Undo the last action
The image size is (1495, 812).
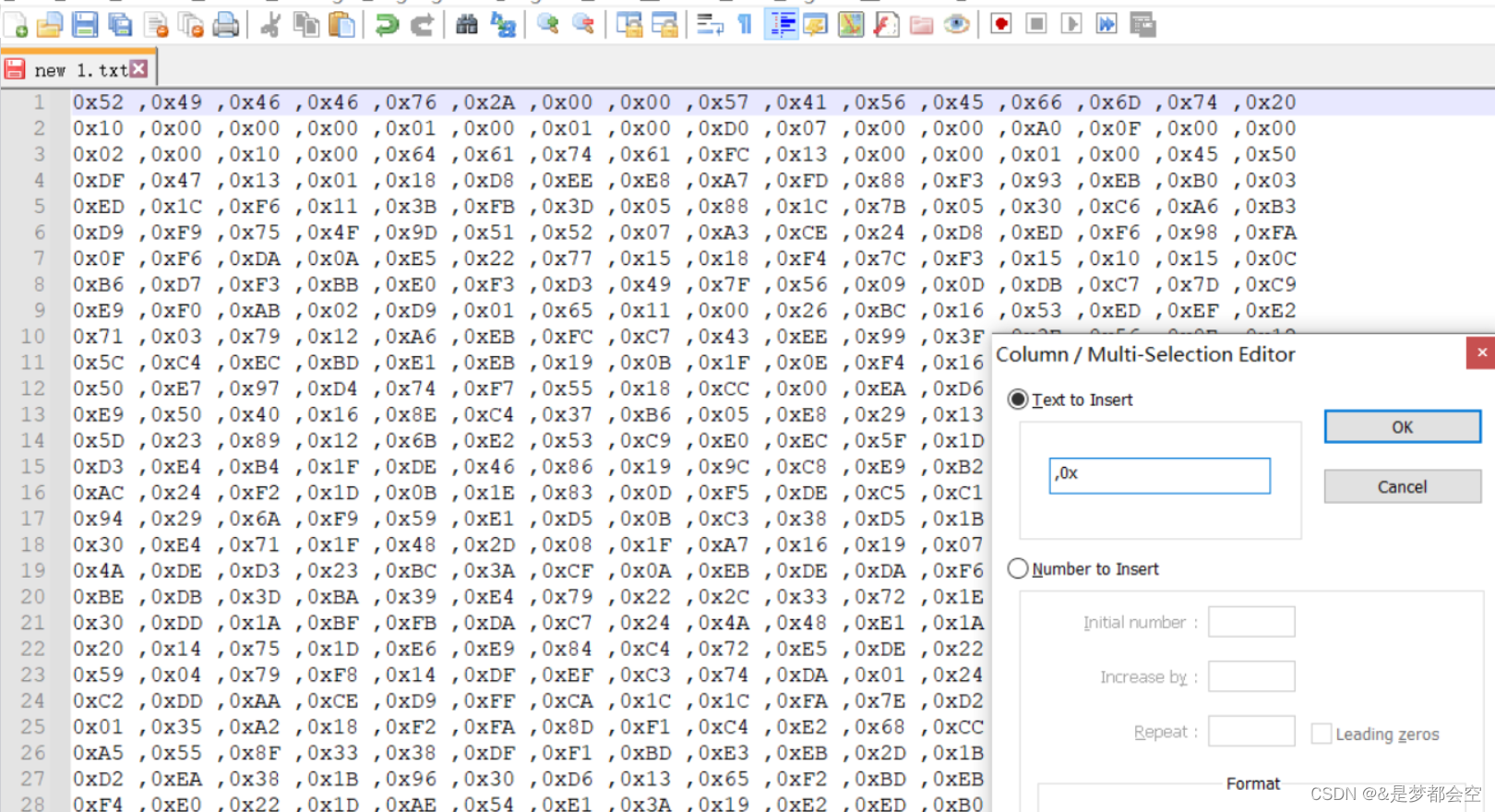coord(387,25)
